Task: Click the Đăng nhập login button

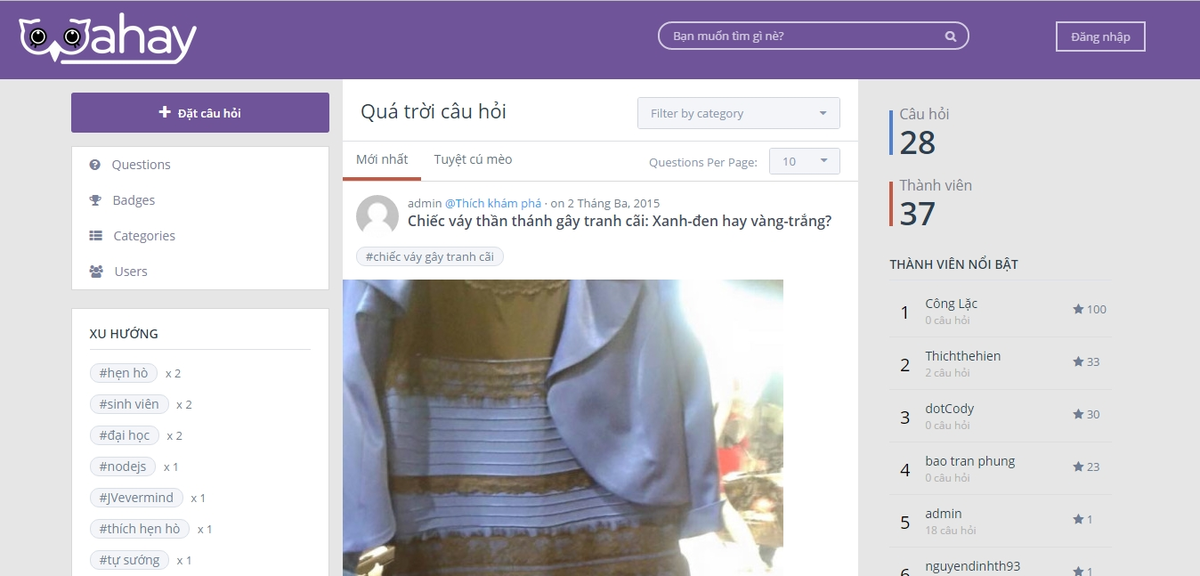Action: 1100,37
